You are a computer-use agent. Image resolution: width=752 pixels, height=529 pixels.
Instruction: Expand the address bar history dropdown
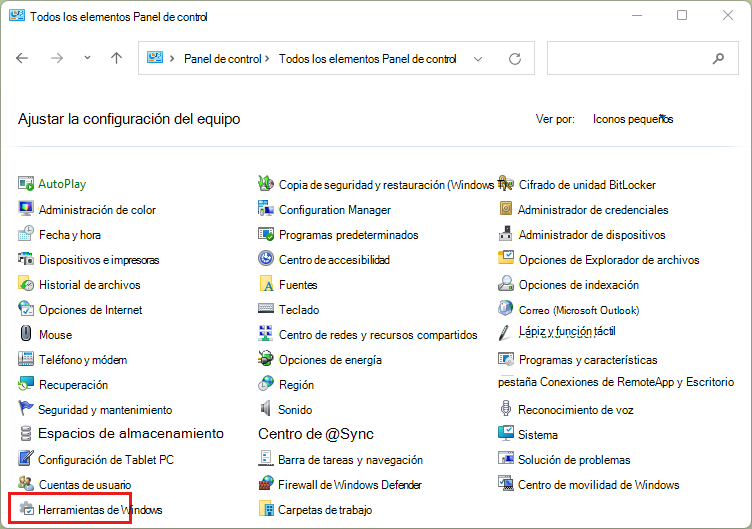tap(478, 59)
